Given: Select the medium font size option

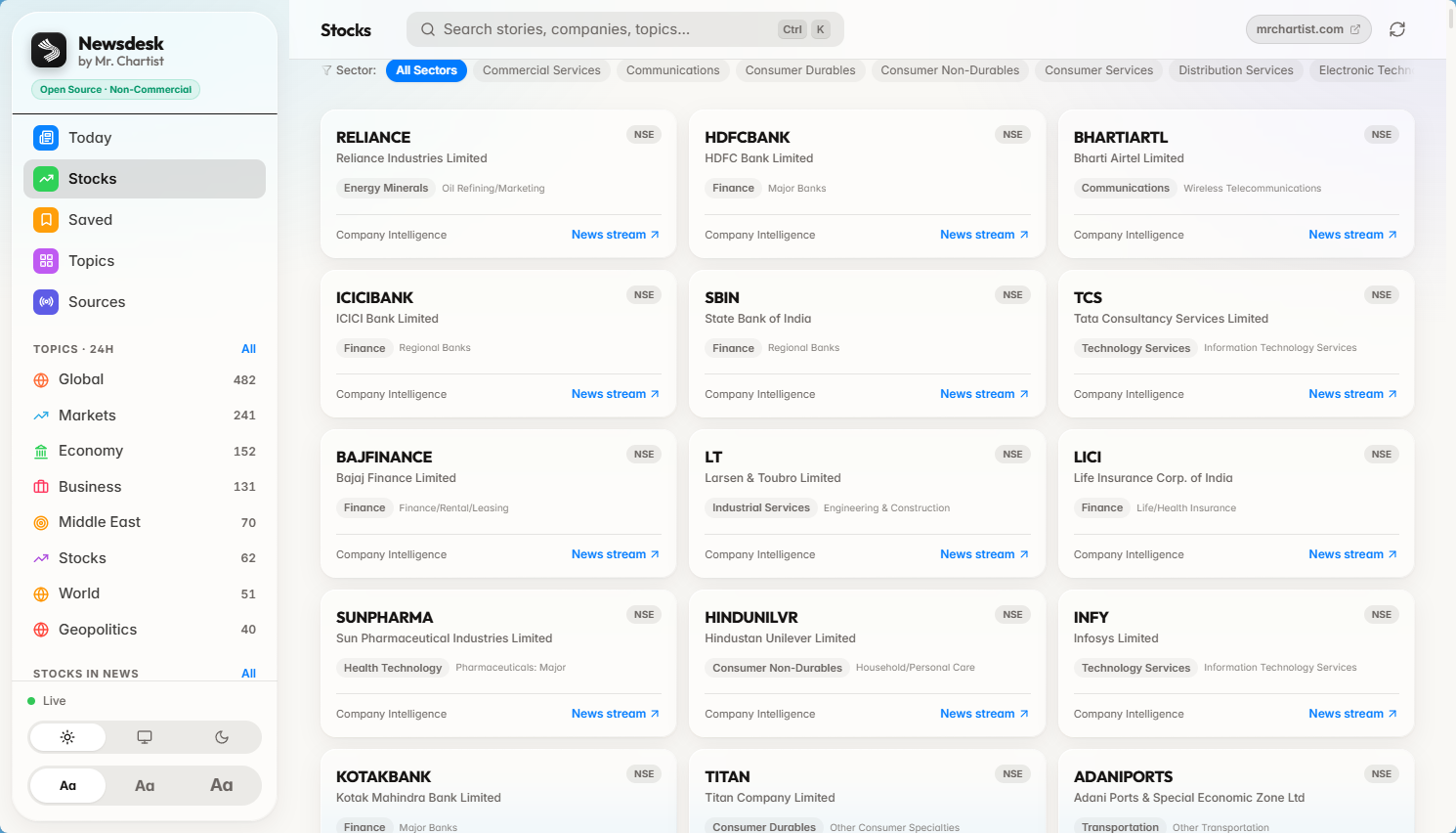Looking at the screenshot, I should (145, 785).
